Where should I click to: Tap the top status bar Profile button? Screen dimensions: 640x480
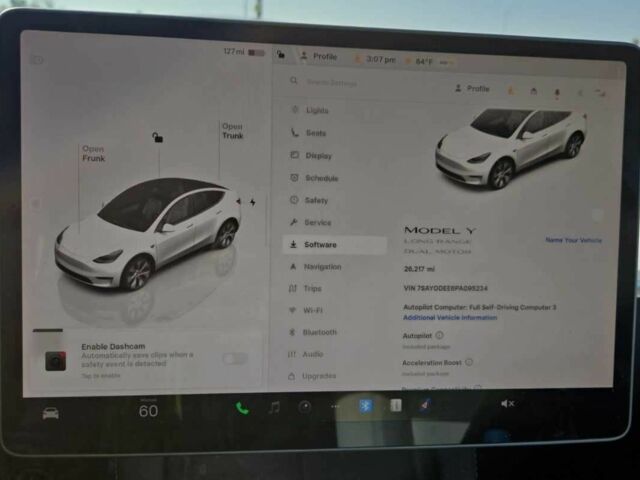319,56
